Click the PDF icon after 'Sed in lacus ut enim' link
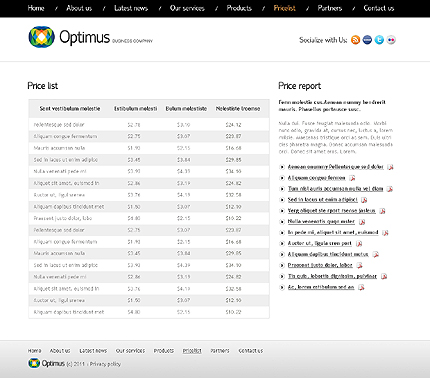 coord(364,200)
